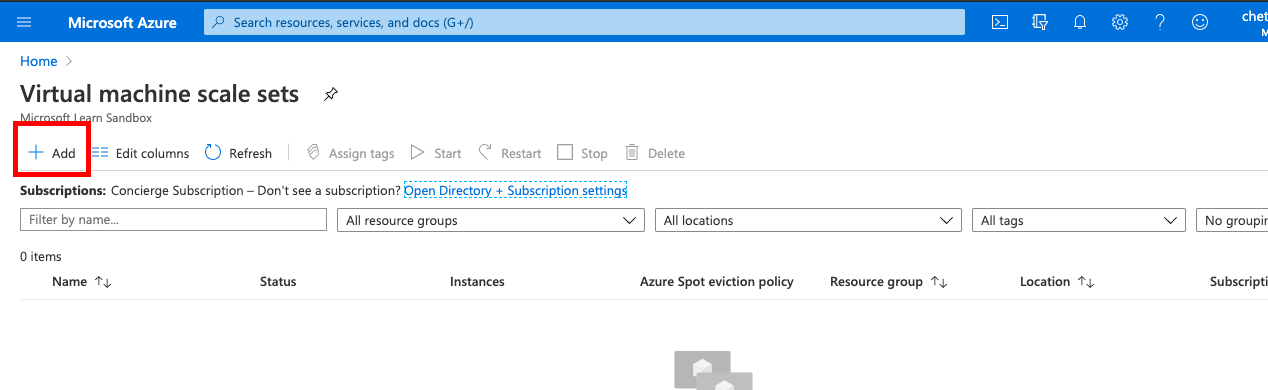Open Cloud Shell from top bar
Image resolution: width=1268 pixels, height=390 pixels.
point(1000,22)
